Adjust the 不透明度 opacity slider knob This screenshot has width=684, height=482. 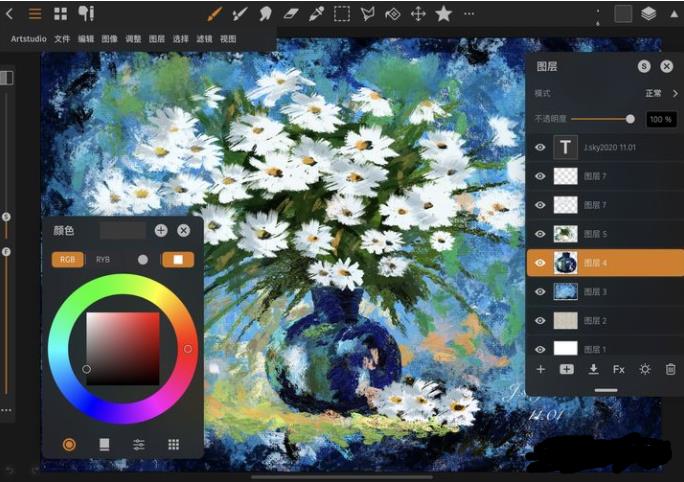pyautogui.click(x=630, y=119)
